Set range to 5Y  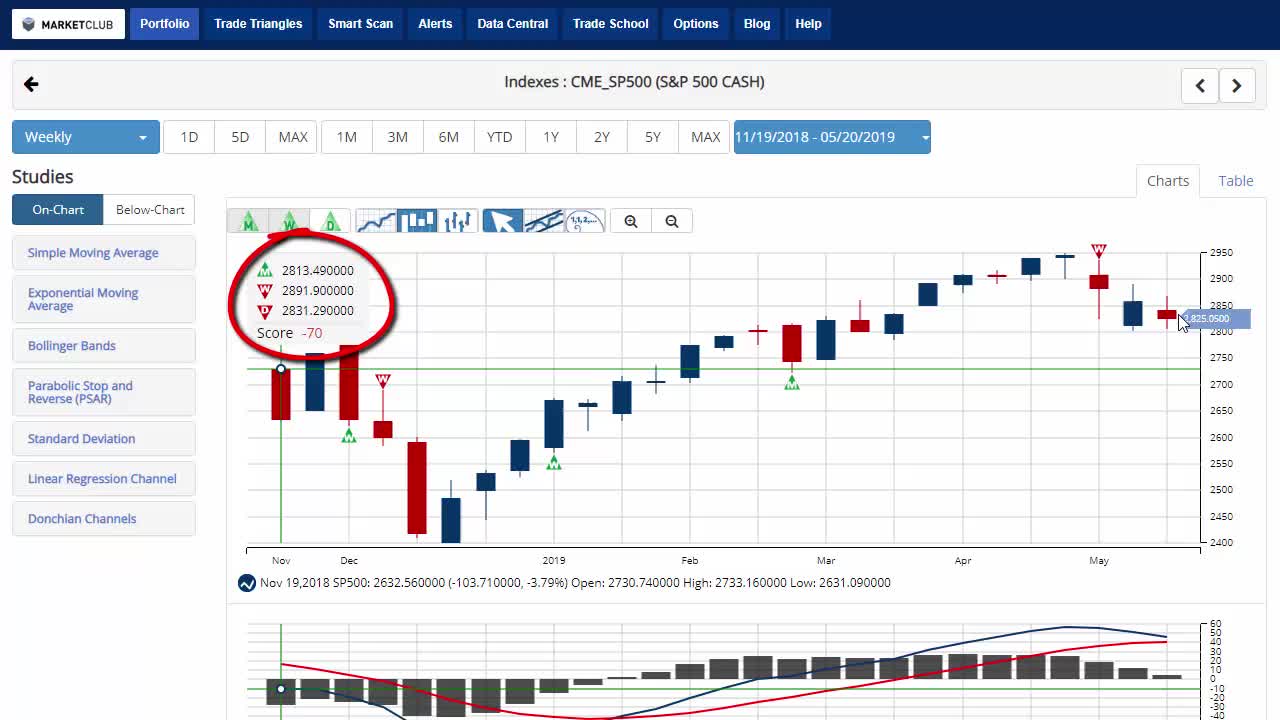653,137
